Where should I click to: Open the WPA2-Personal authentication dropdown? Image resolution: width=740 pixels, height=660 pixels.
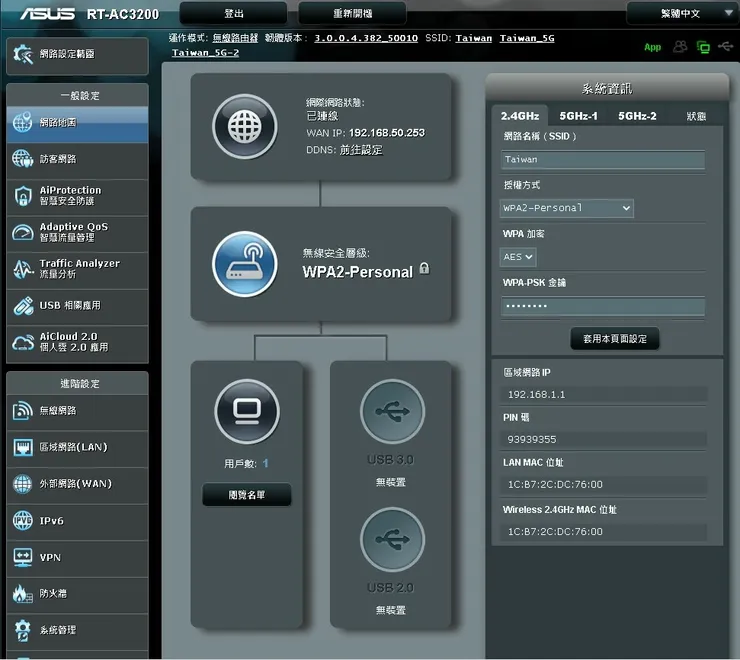point(566,208)
